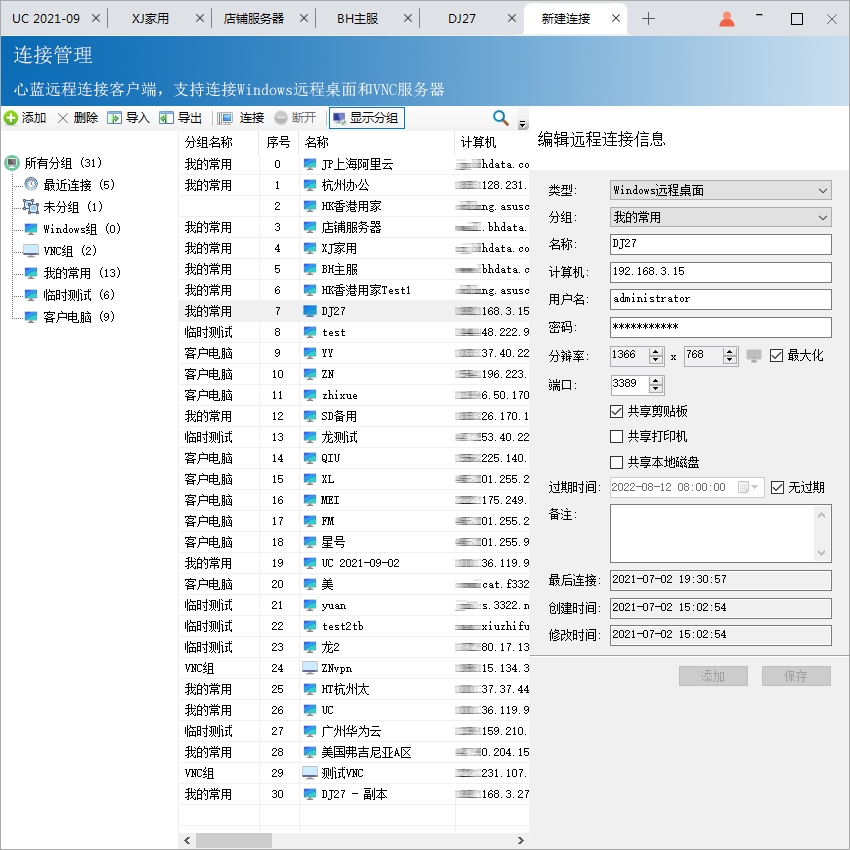The image size is (850, 850).
Task: Click the 添加 button in edit panel
Action: tap(713, 676)
